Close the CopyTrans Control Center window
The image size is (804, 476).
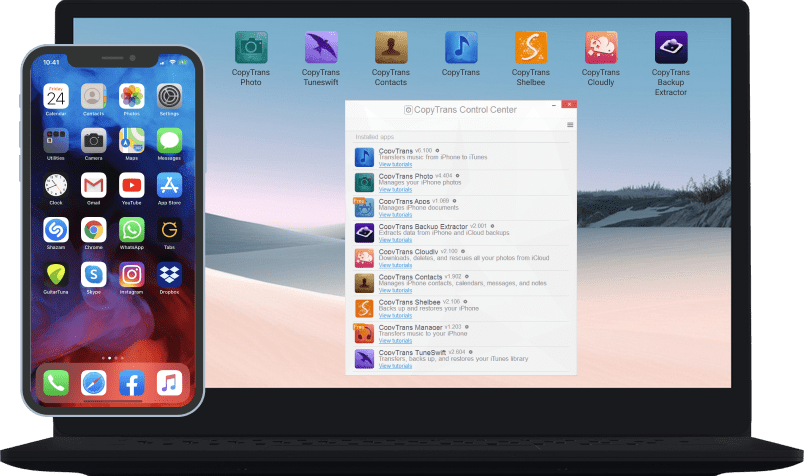(x=569, y=104)
